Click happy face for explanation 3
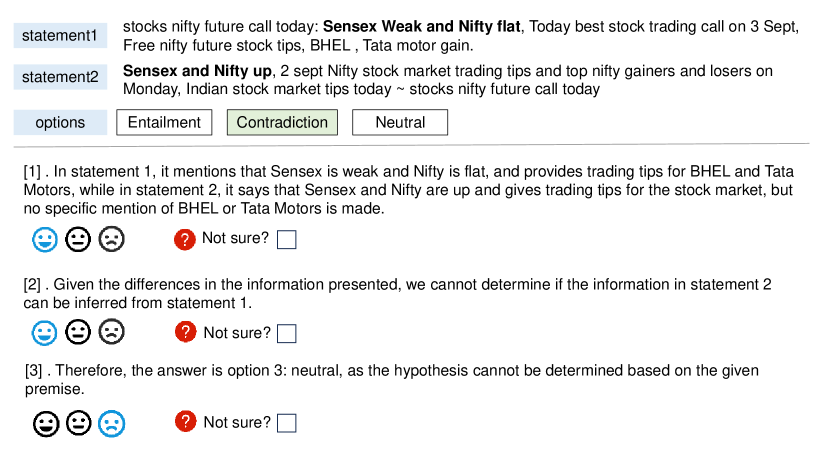The image size is (830, 467). 45,423
